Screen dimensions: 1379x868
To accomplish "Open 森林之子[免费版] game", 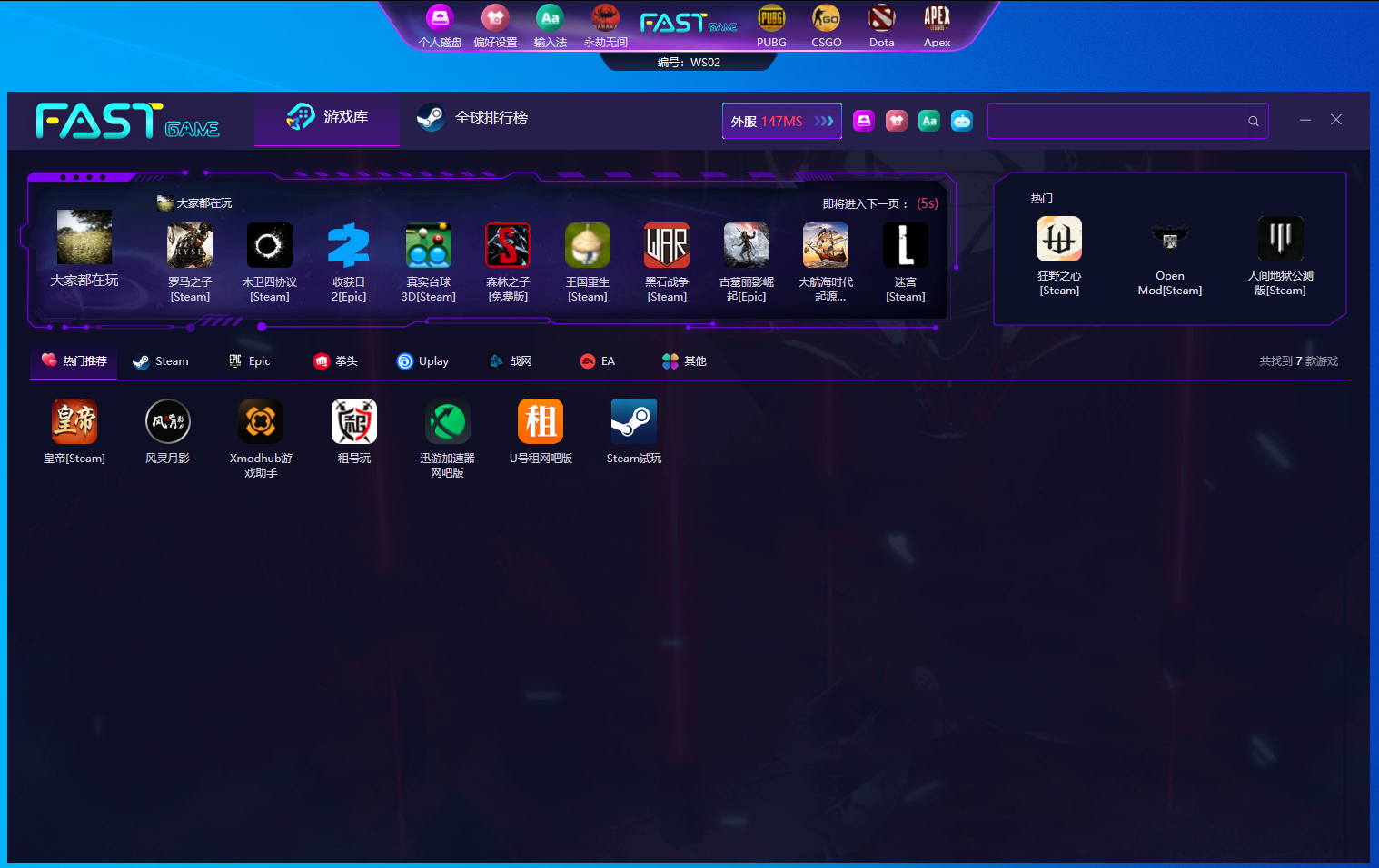I will (508, 262).
